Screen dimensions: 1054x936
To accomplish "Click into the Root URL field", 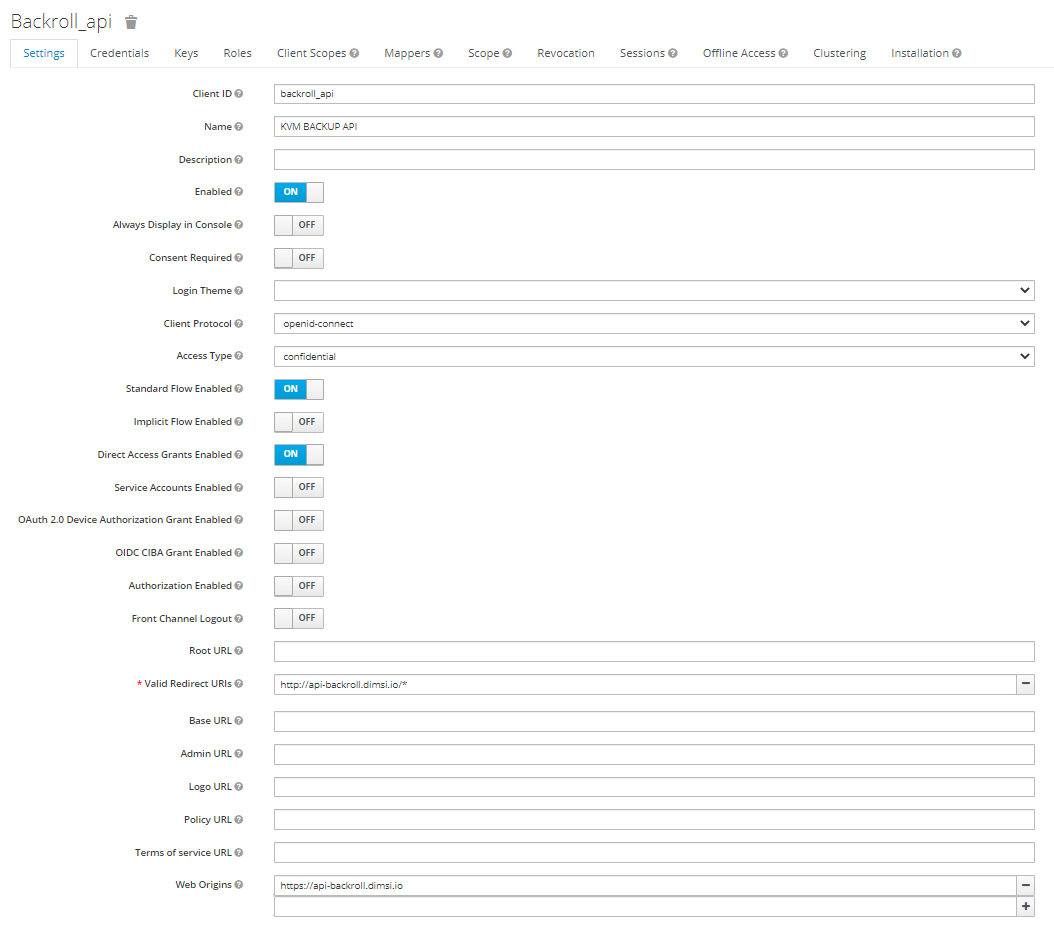I will pos(654,652).
